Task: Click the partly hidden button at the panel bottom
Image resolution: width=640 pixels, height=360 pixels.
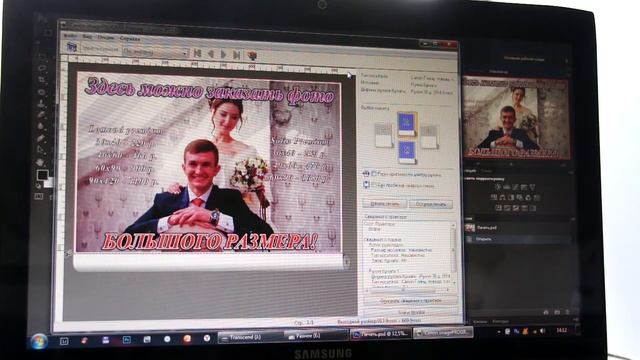Action: (411, 312)
